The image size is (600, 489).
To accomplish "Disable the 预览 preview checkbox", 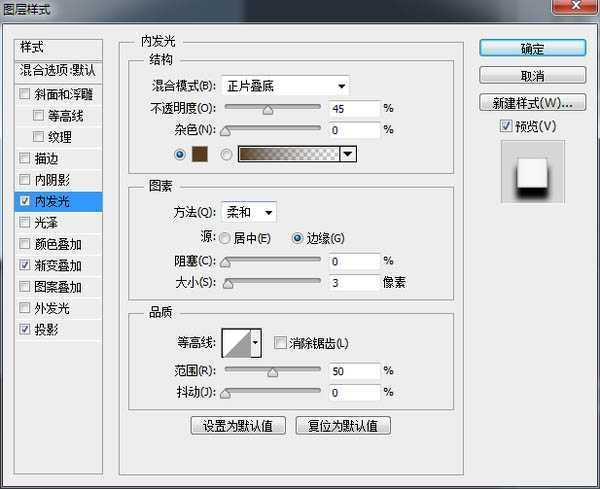I will tap(507, 126).
